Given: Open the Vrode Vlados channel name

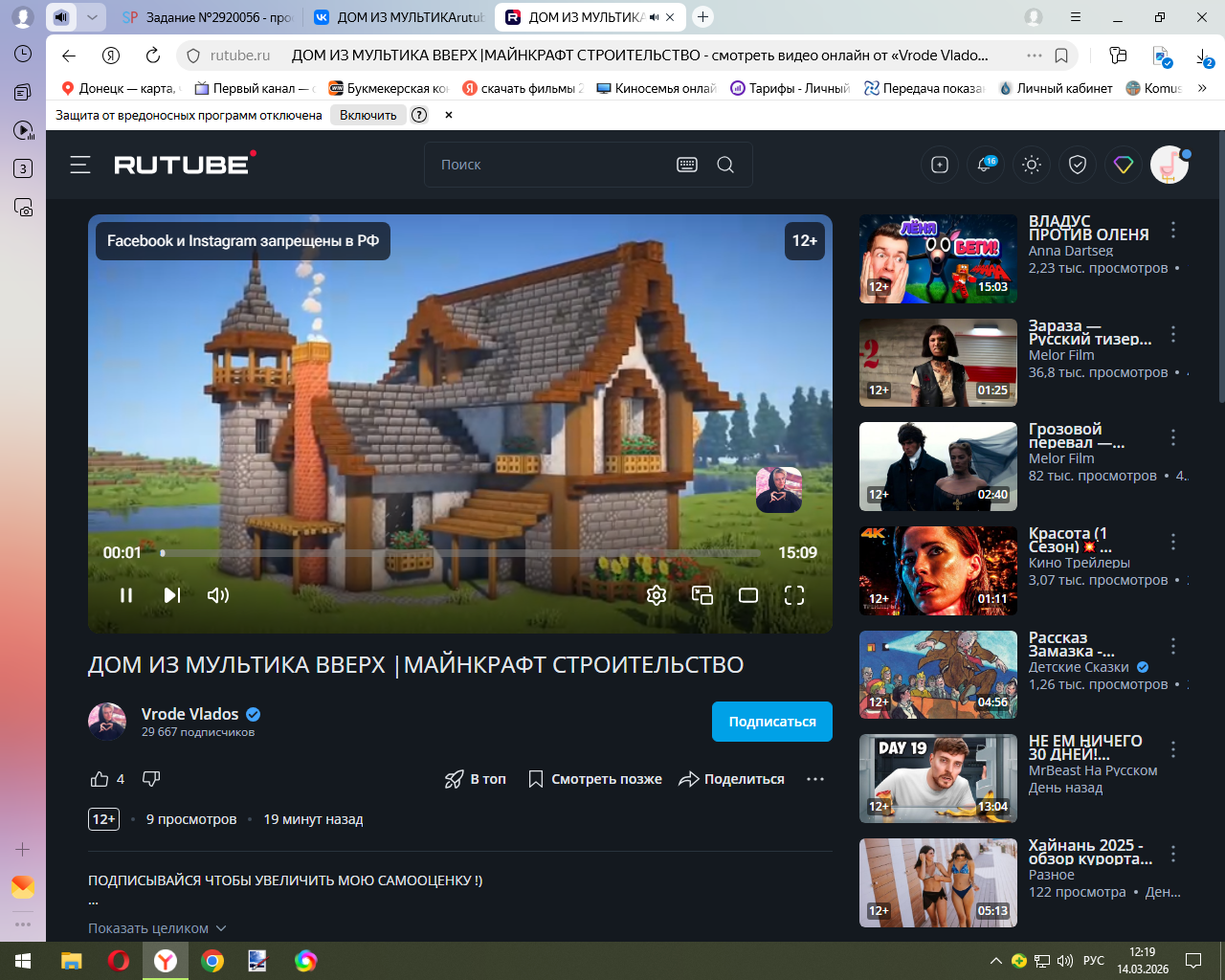Looking at the screenshot, I should tap(190, 714).
